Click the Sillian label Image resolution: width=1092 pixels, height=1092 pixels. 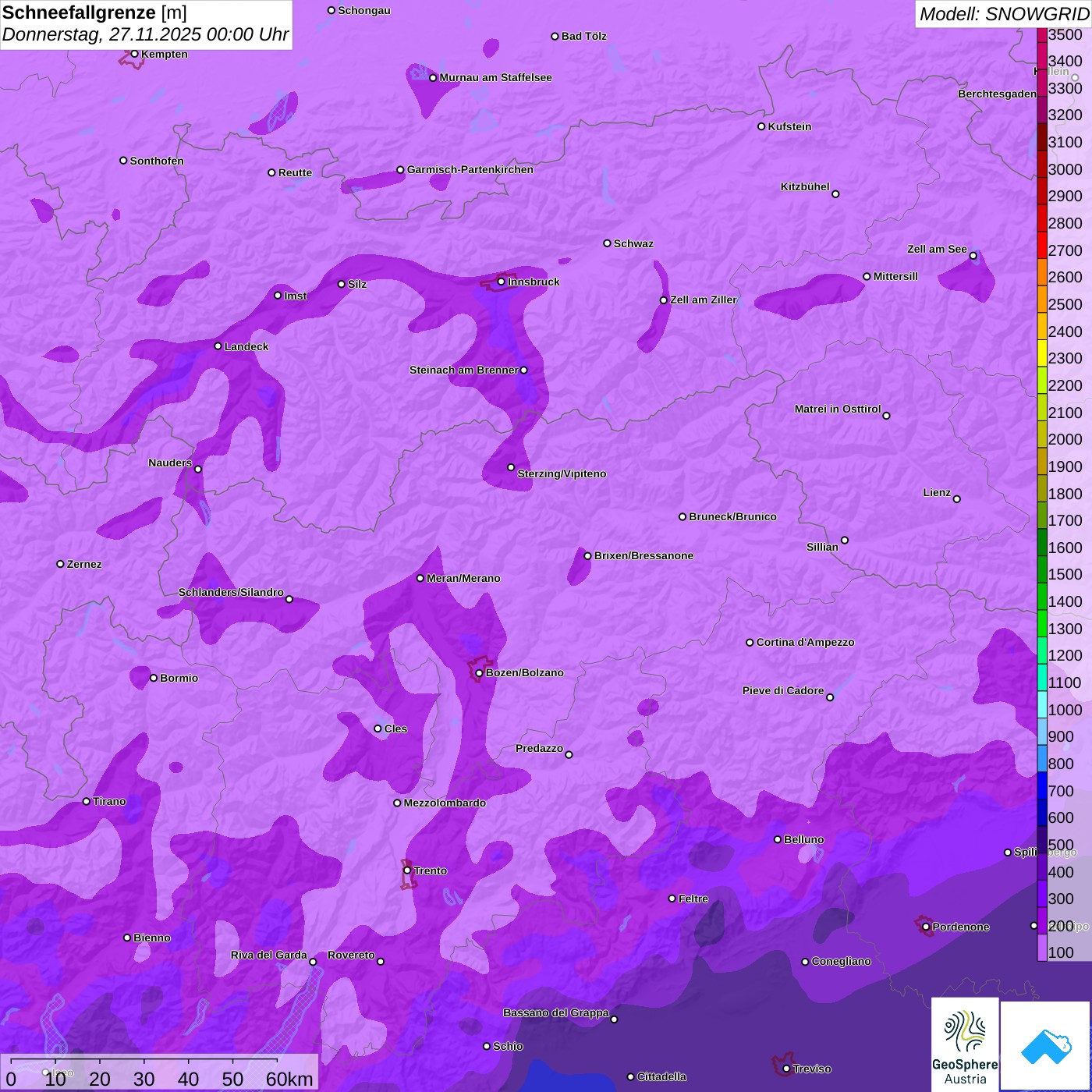pyautogui.click(x=822, y=547)
